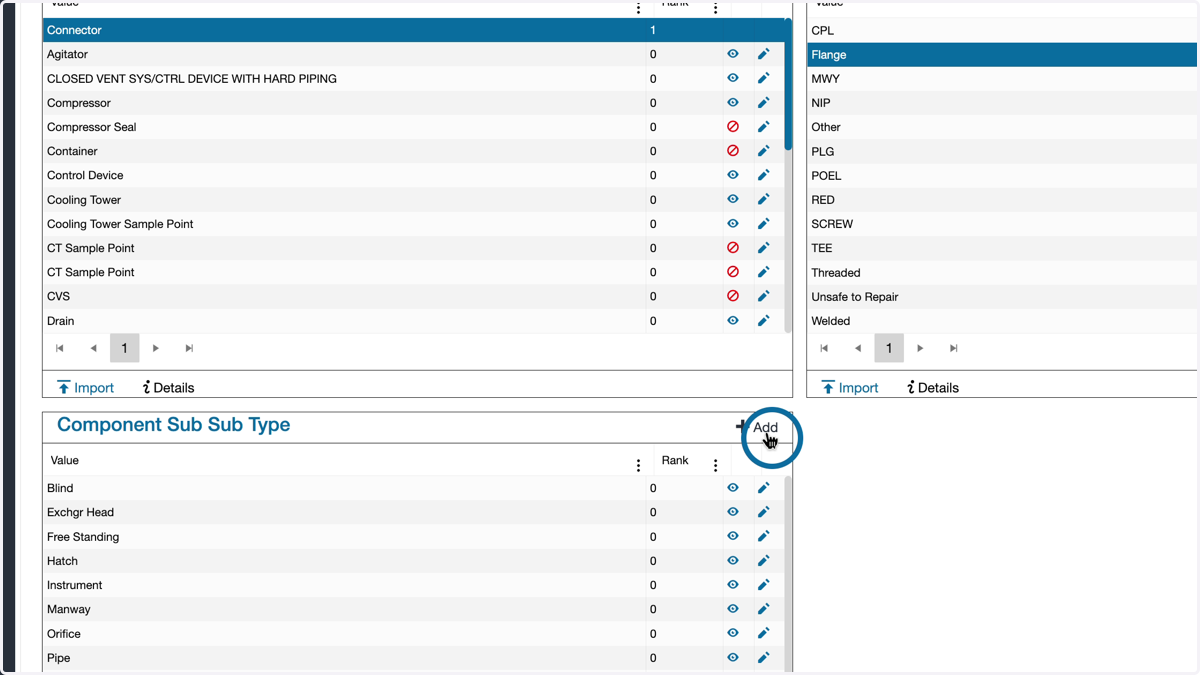Open Value column menu in Sub Sub Type grid

coord(638,465)
